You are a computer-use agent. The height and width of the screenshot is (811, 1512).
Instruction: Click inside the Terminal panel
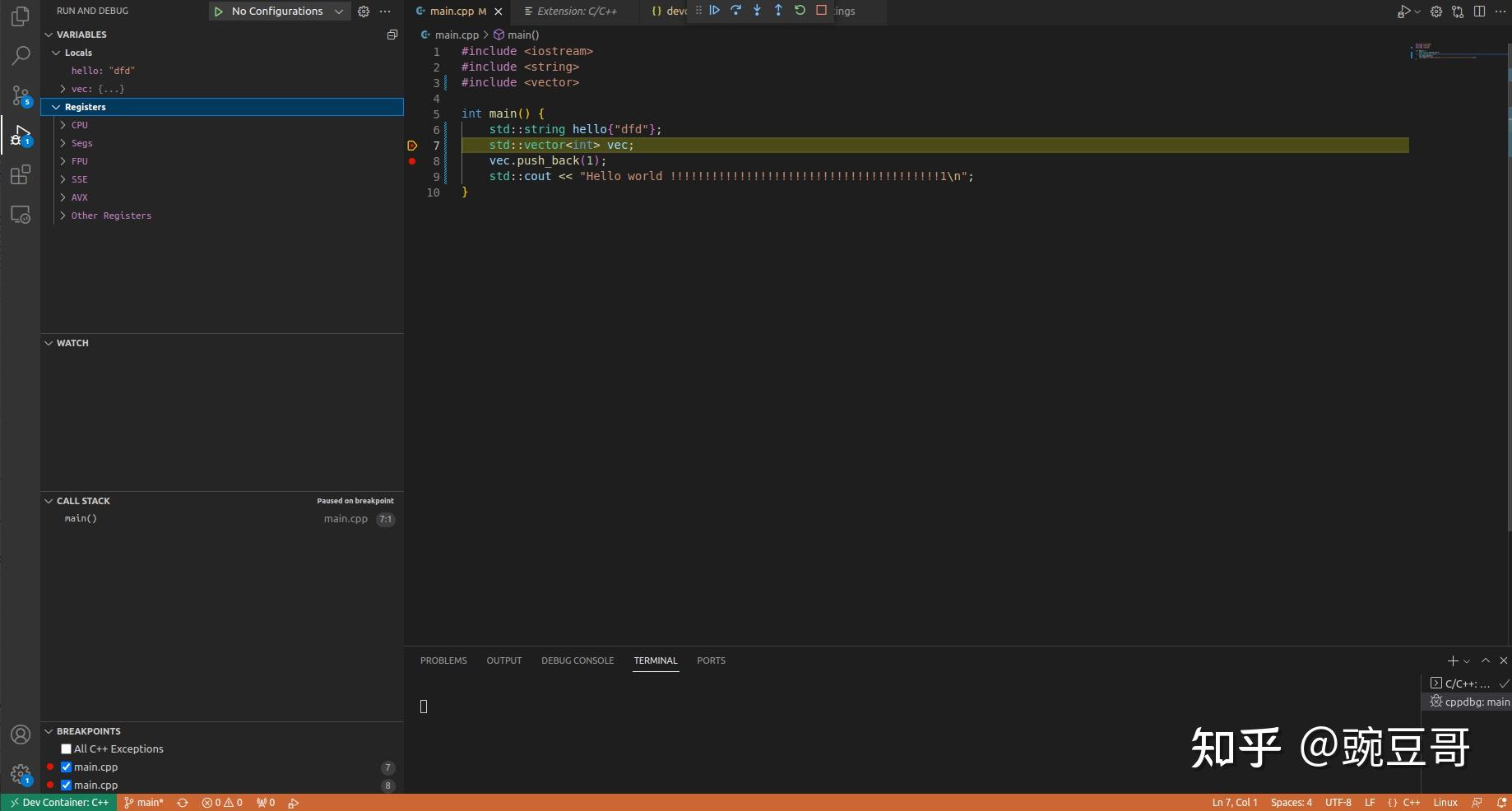point(740,716)
